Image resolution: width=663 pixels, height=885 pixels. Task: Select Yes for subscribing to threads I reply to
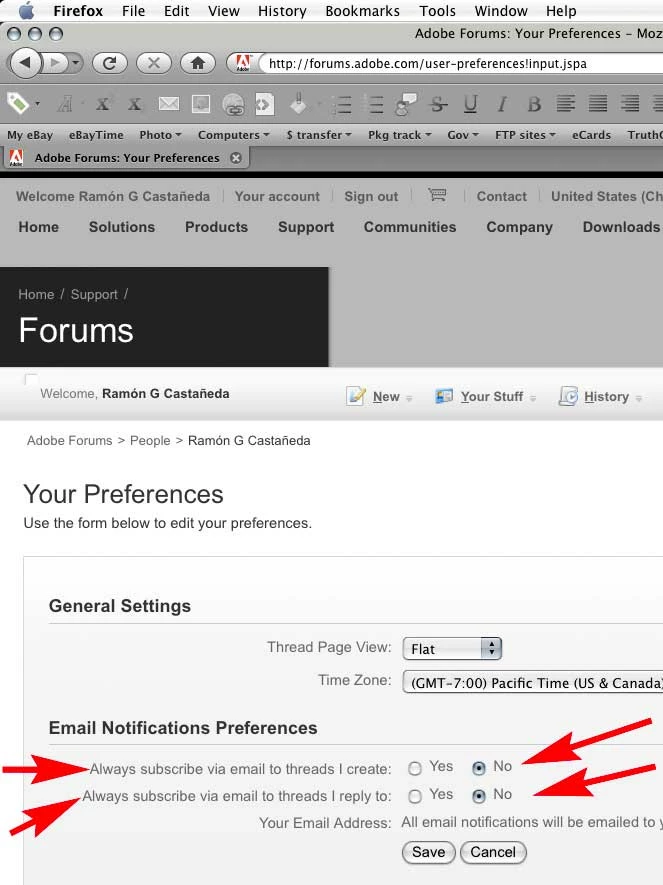(415, 796)
